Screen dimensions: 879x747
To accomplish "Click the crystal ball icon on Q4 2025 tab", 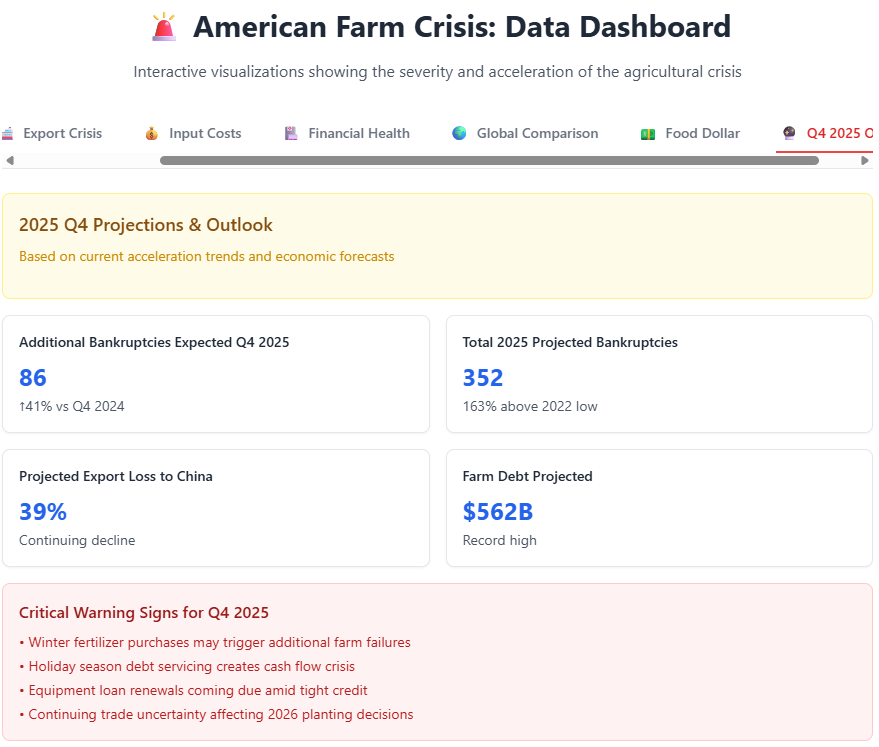I will [789, 133].
